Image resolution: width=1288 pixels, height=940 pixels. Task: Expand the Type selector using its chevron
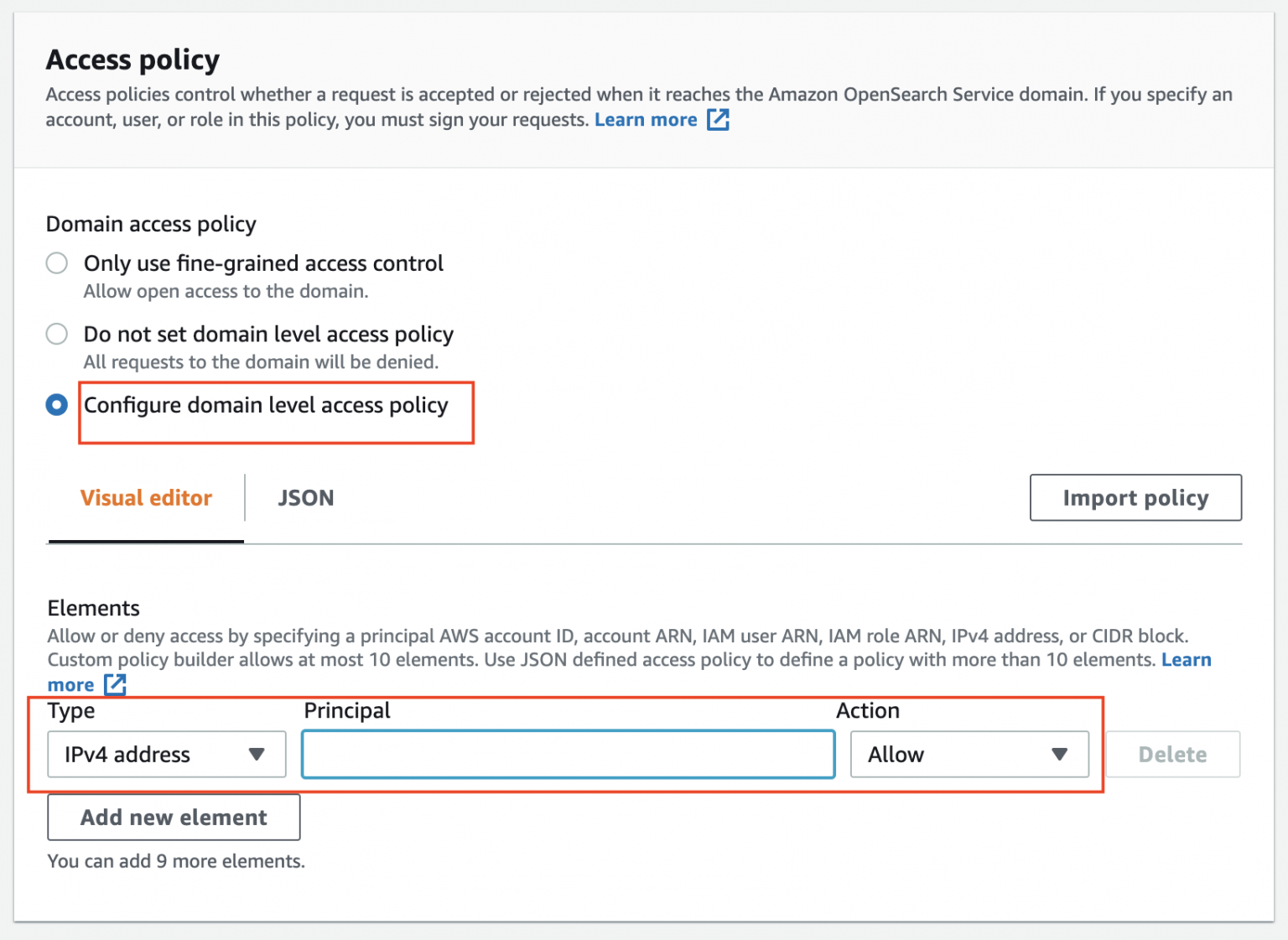[x=257, y=754]
